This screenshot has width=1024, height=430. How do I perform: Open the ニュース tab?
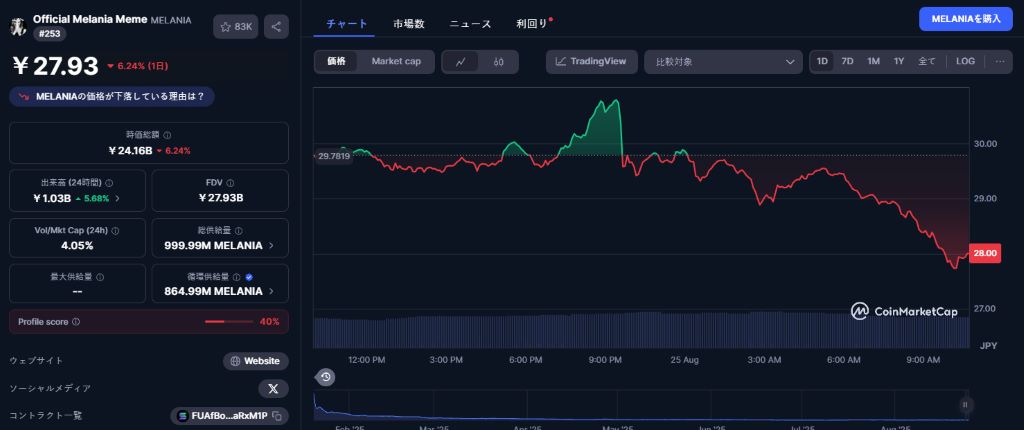coord(470,24)
